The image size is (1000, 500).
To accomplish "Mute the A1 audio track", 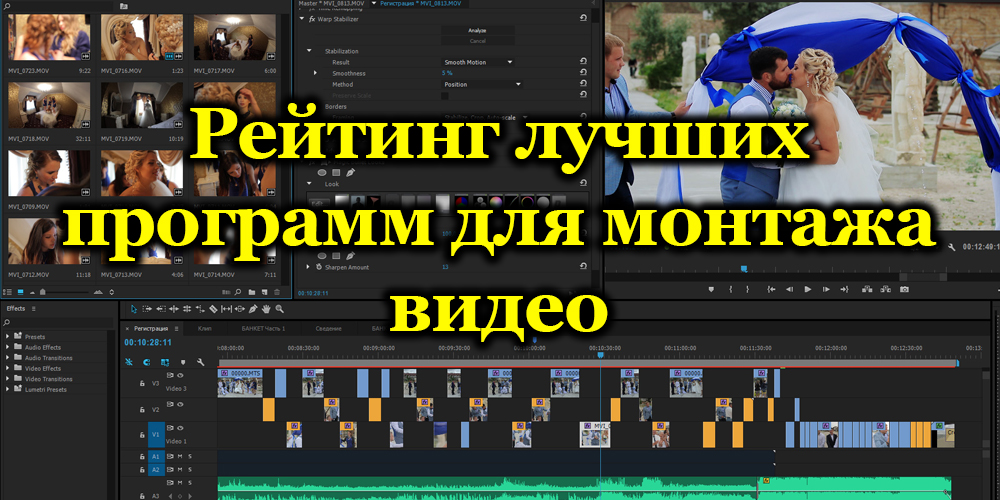I will point(180,457).
